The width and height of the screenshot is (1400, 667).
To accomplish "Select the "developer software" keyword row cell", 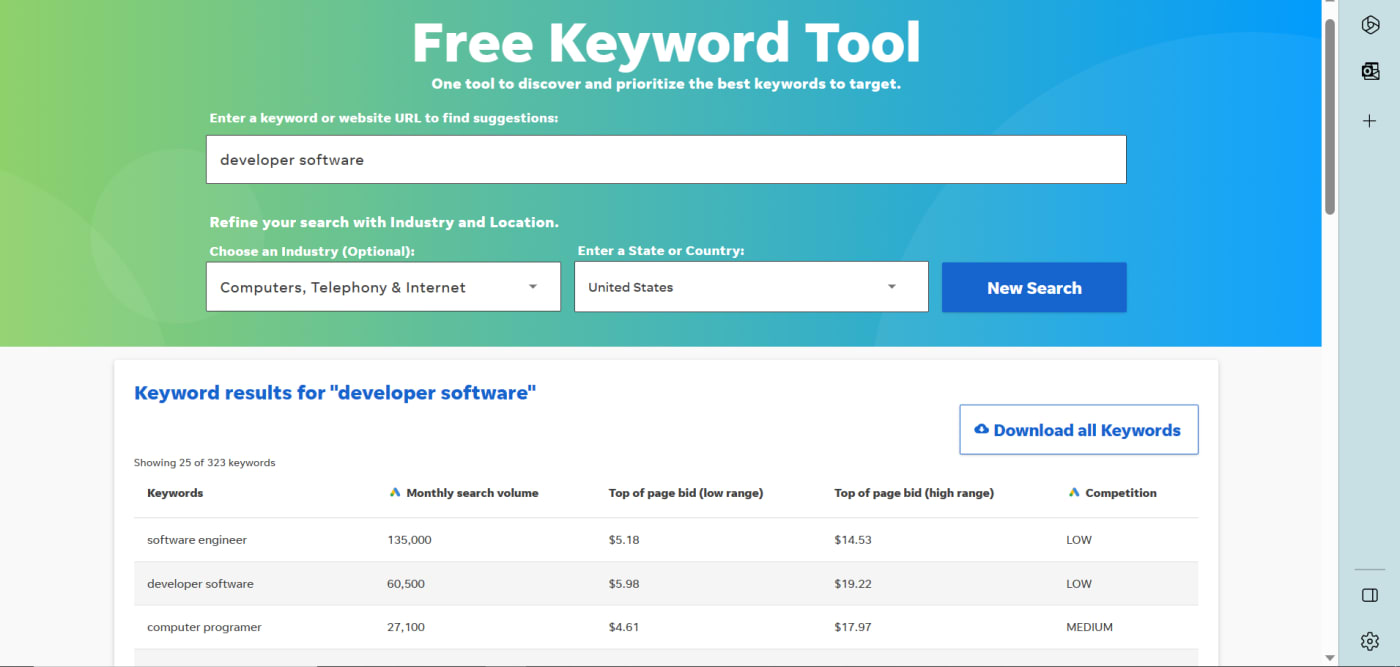I will click(200, 584).
